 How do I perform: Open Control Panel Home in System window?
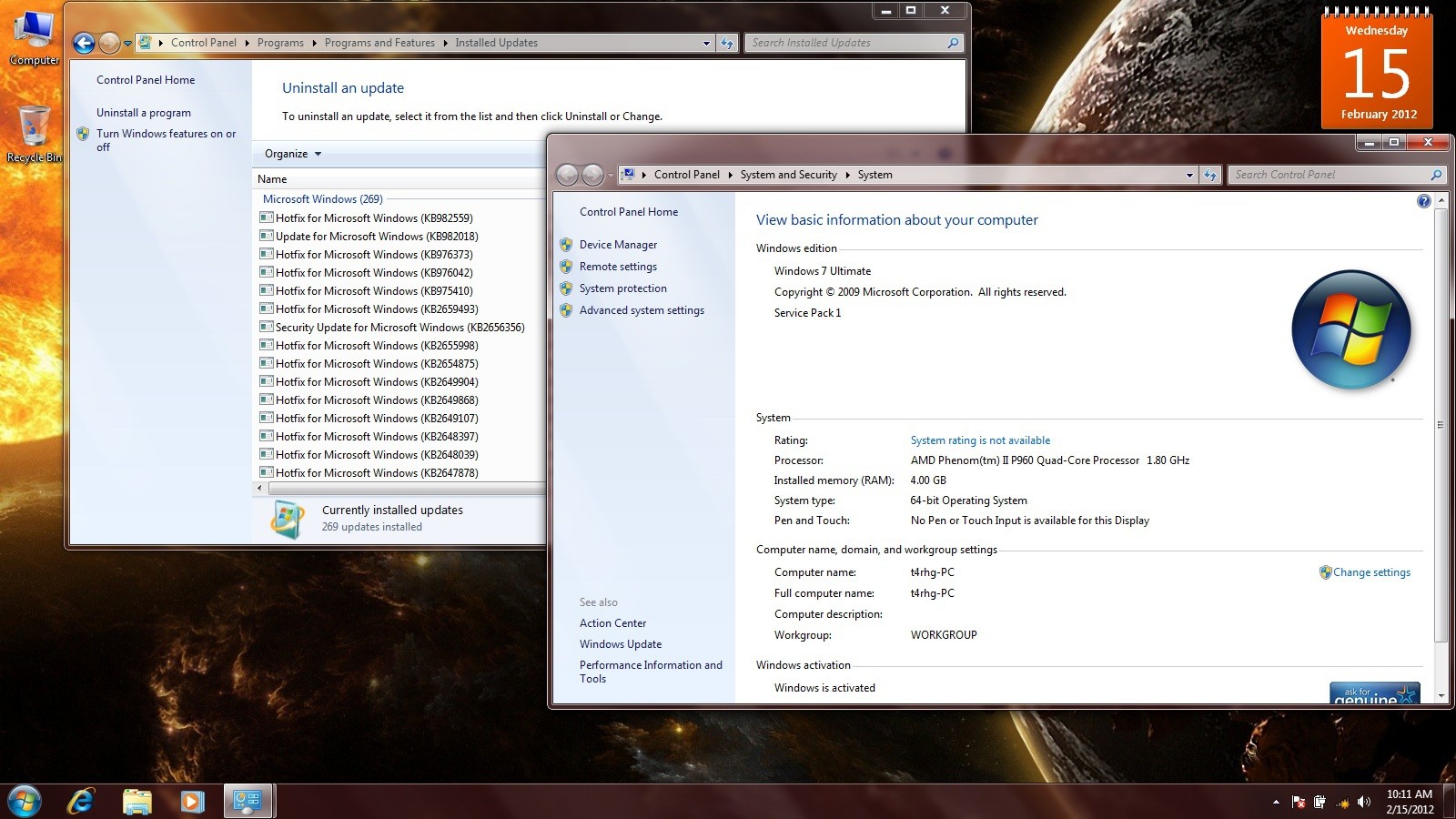click(x=629, y=212)
